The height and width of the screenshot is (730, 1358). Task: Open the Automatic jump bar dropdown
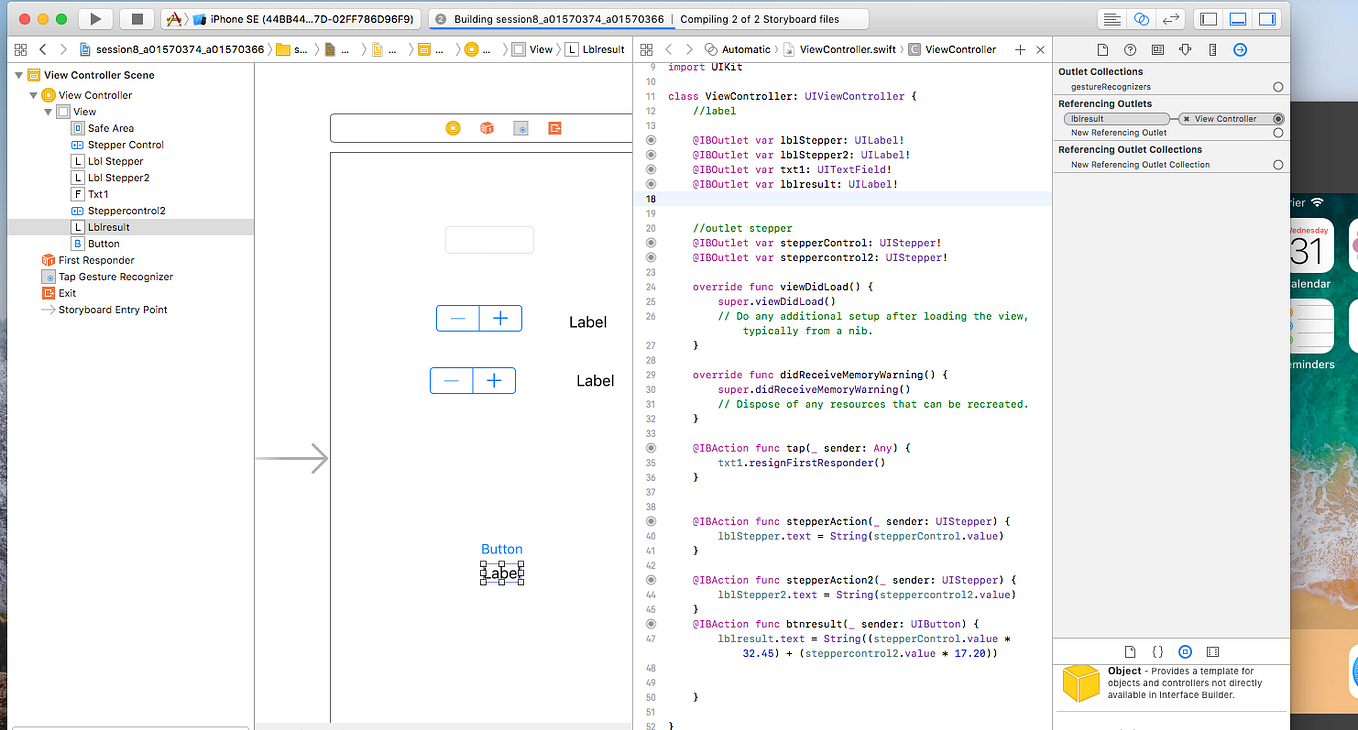[x=745, y=48]
